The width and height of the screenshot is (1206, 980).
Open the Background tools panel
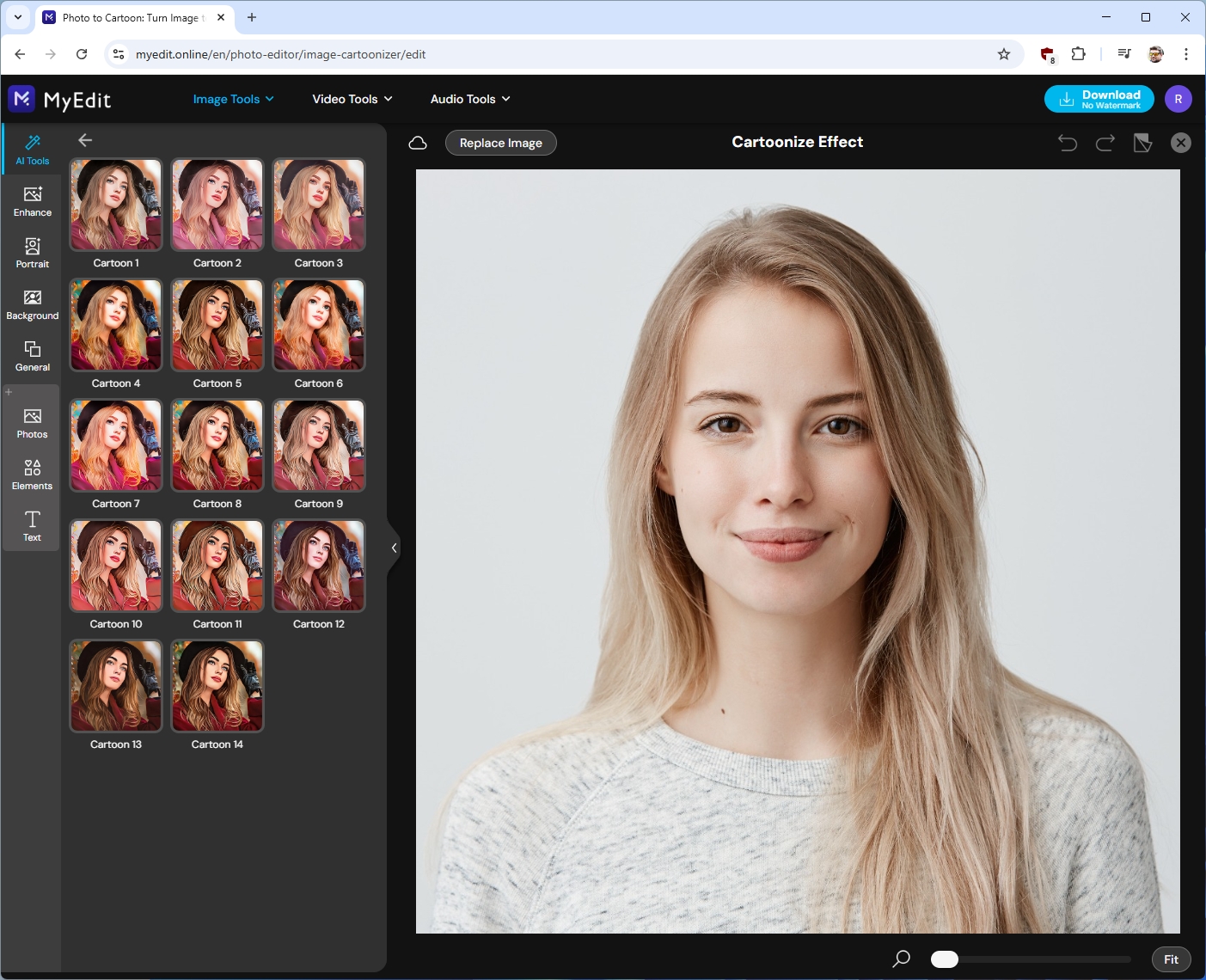(x=33, y=304)
